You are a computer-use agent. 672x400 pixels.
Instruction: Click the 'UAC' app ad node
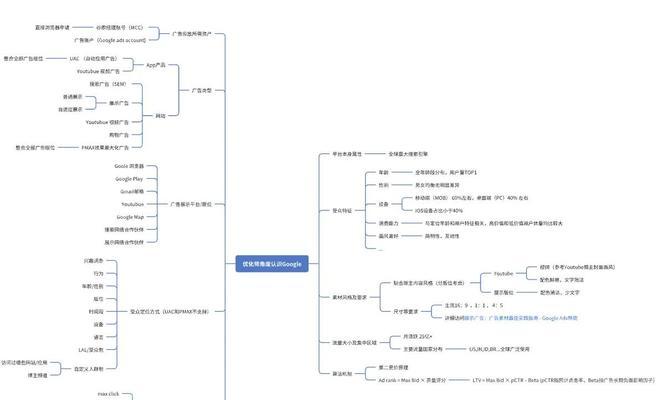coord(93,58)
